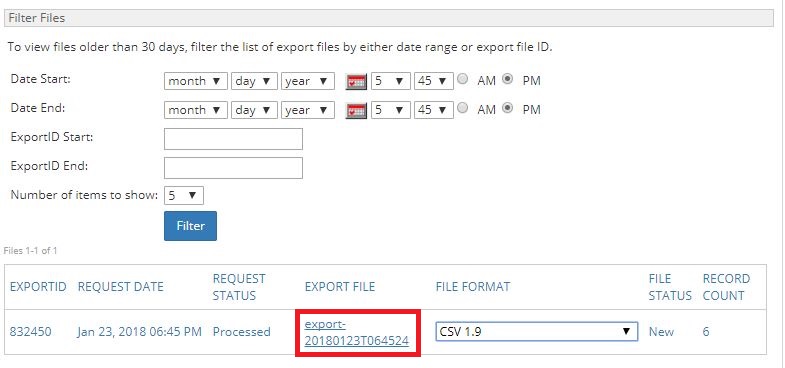Click the Jan 23, 2018 06:45 PM cell
785x368 pixels.
click(x=140, y=332)
